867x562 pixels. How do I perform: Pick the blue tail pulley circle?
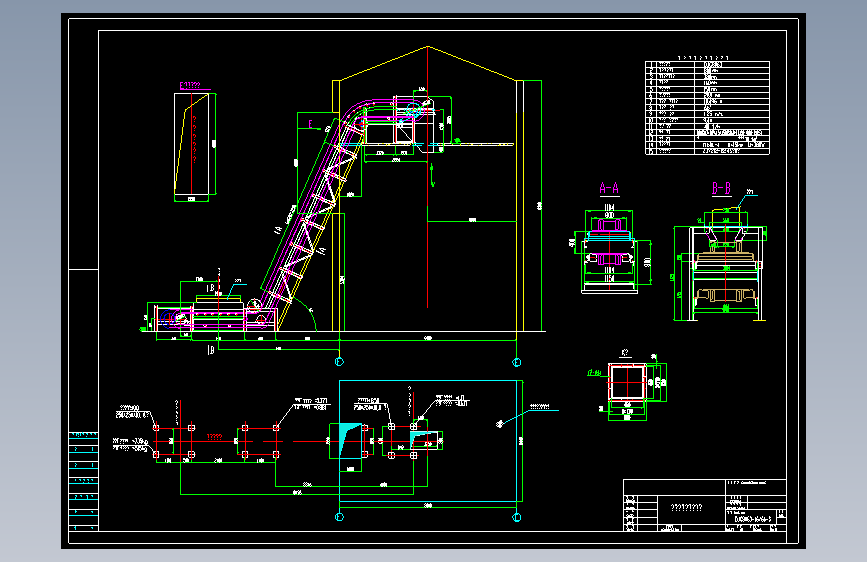point(168,319)
